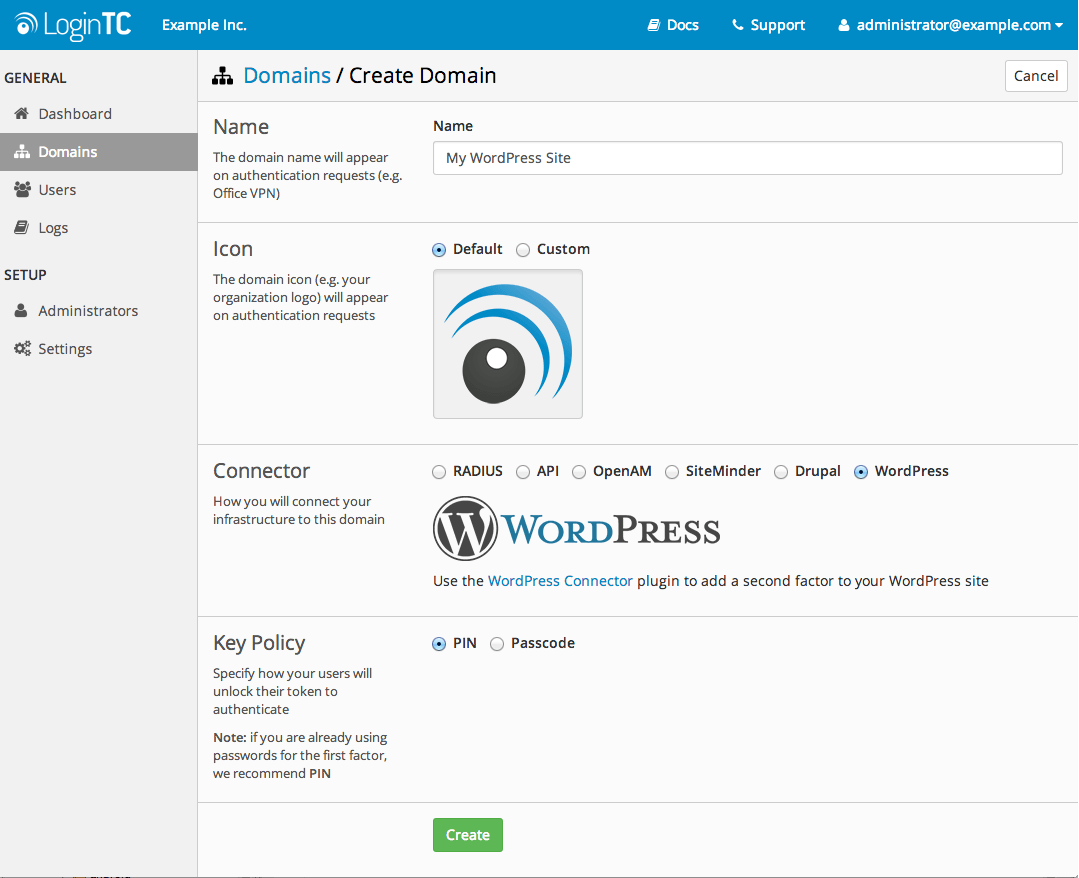
Task: Choose the API connector option
Action: tap(523, 472)
